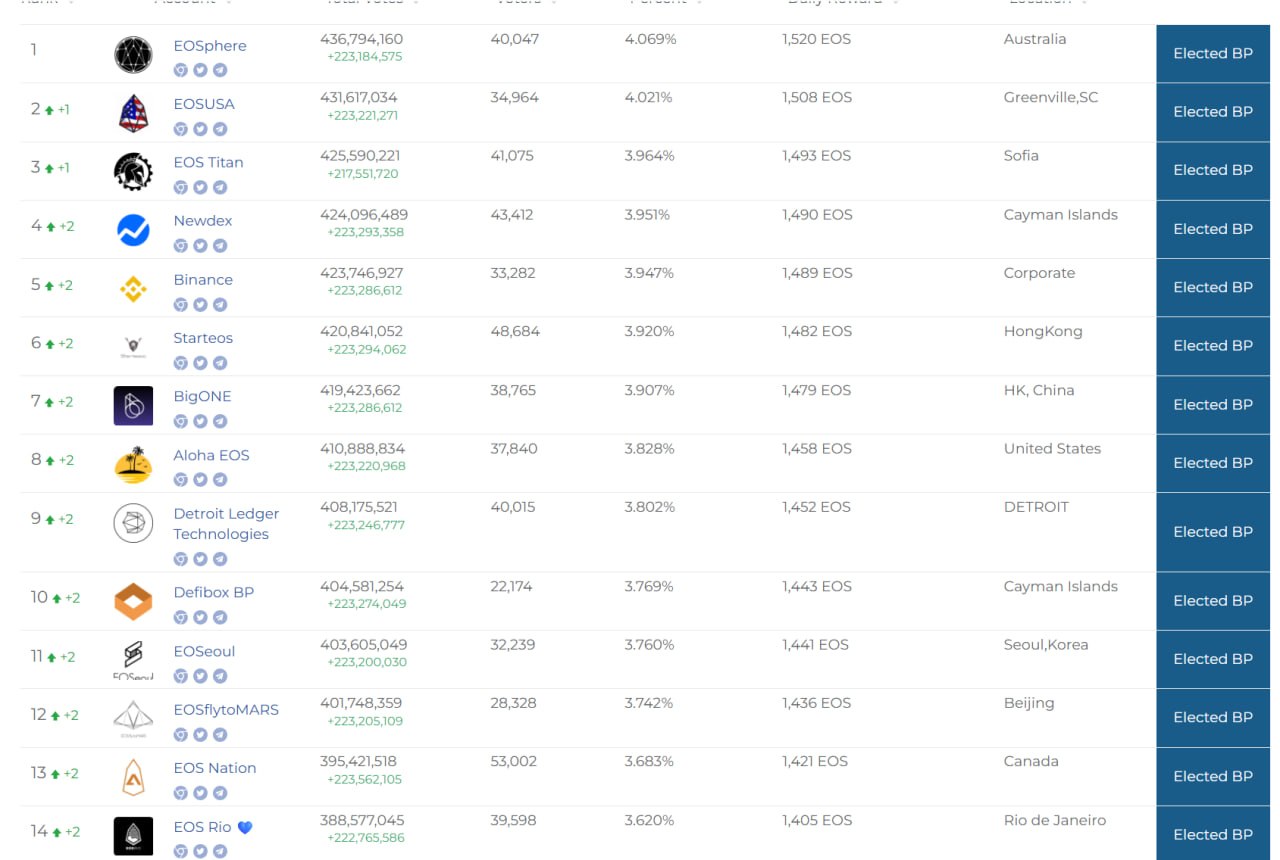
Task: Click the Defibox BP orange logo
Action: [133, 601]
